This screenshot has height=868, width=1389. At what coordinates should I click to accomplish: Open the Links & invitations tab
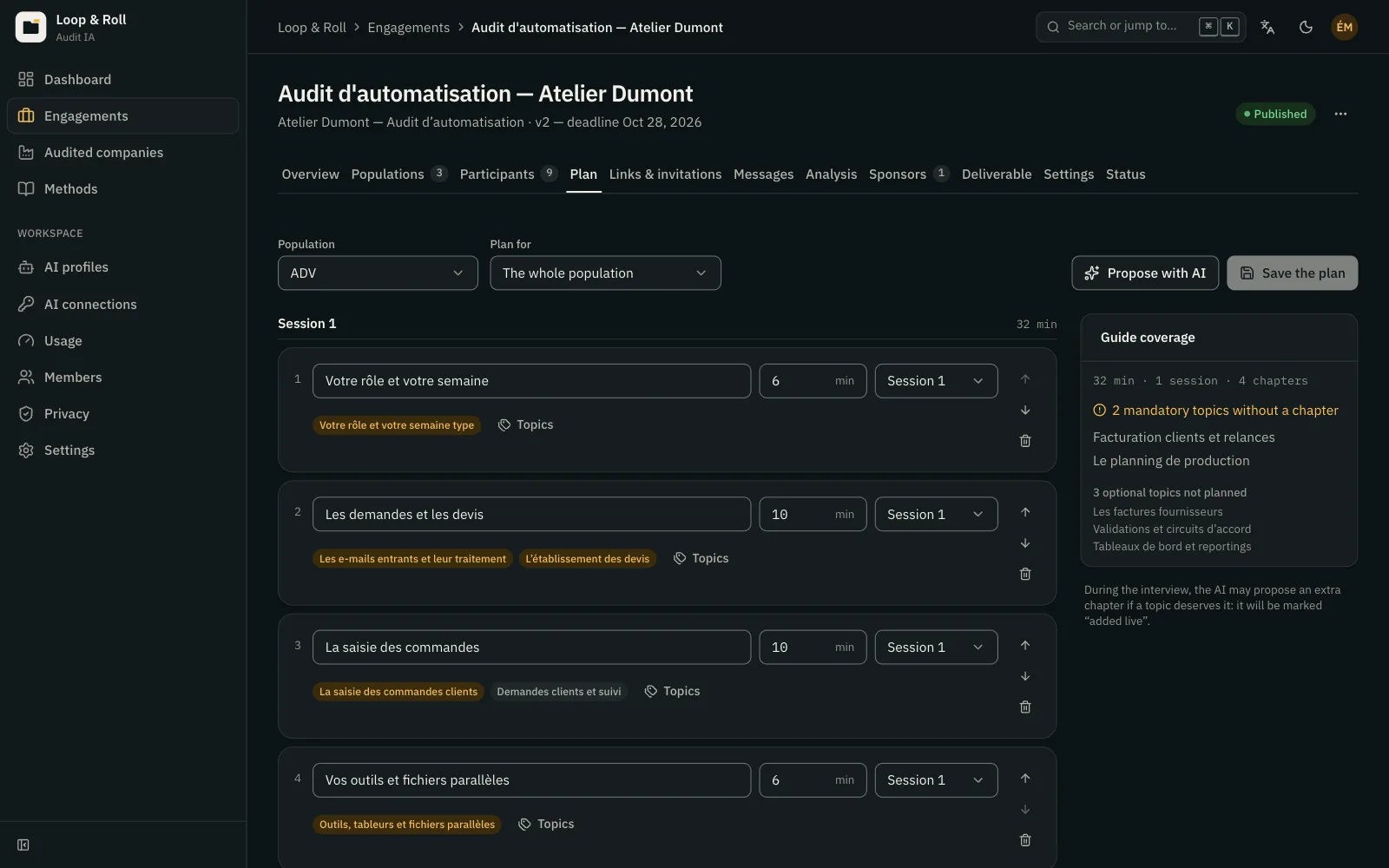point(665,174)
